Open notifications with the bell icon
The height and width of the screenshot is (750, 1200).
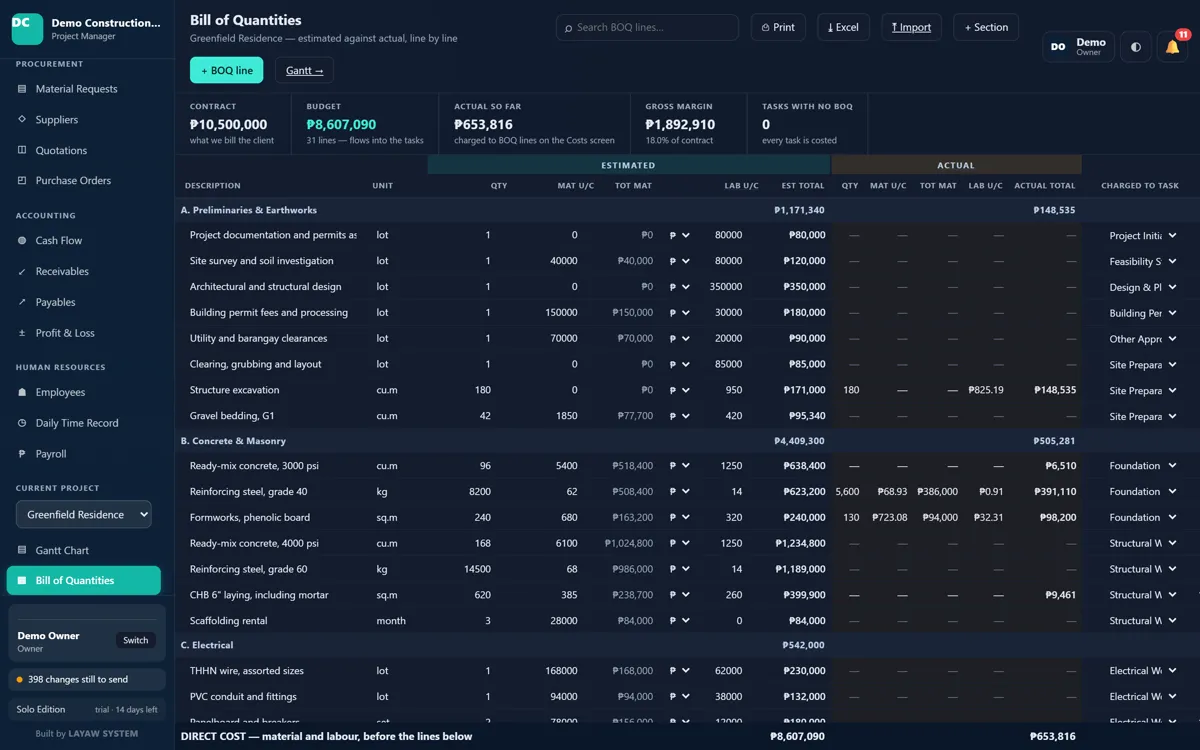(1173, 47)
